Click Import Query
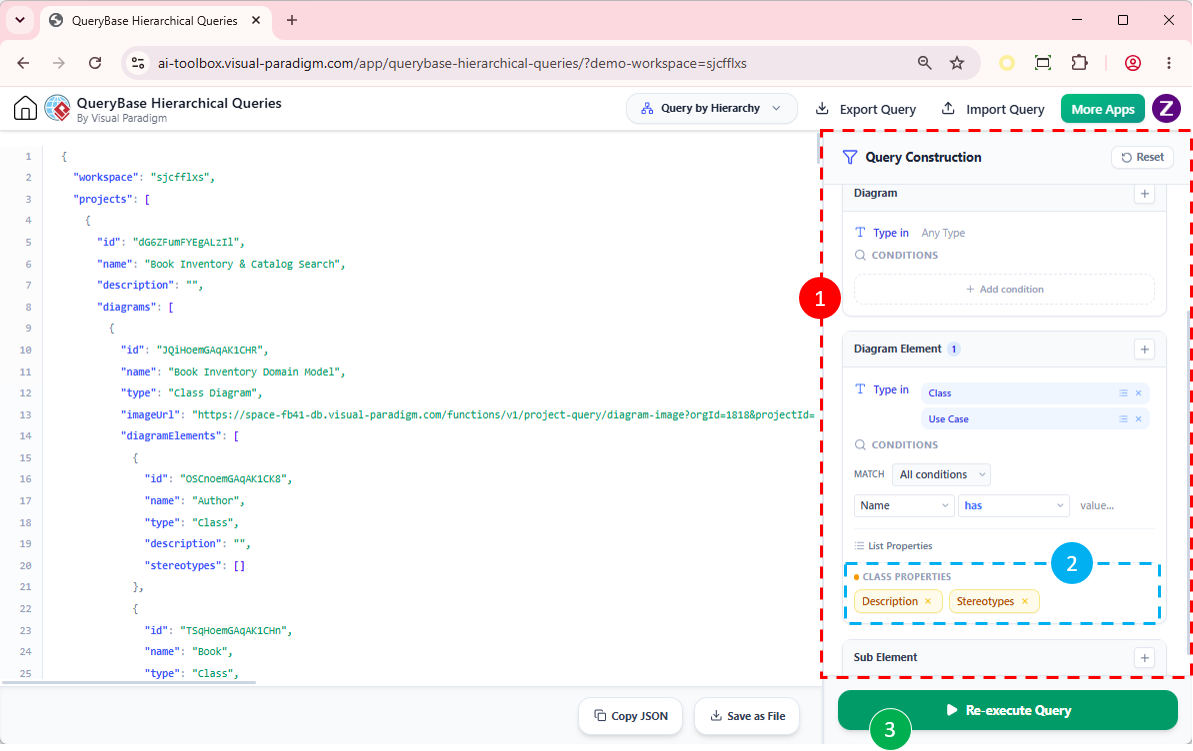Screen dimensions: 1193x751 pyautogui.click(x=993, y=109)
